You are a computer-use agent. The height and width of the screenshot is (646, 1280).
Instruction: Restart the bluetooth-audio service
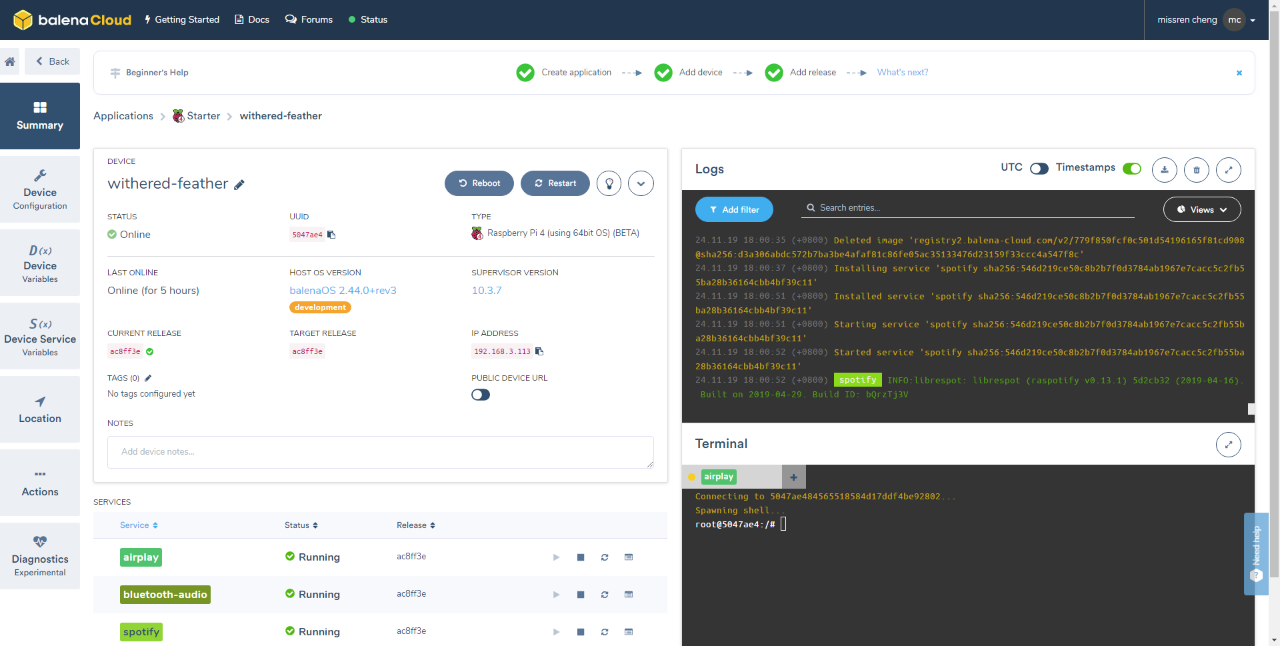point(604,594)
